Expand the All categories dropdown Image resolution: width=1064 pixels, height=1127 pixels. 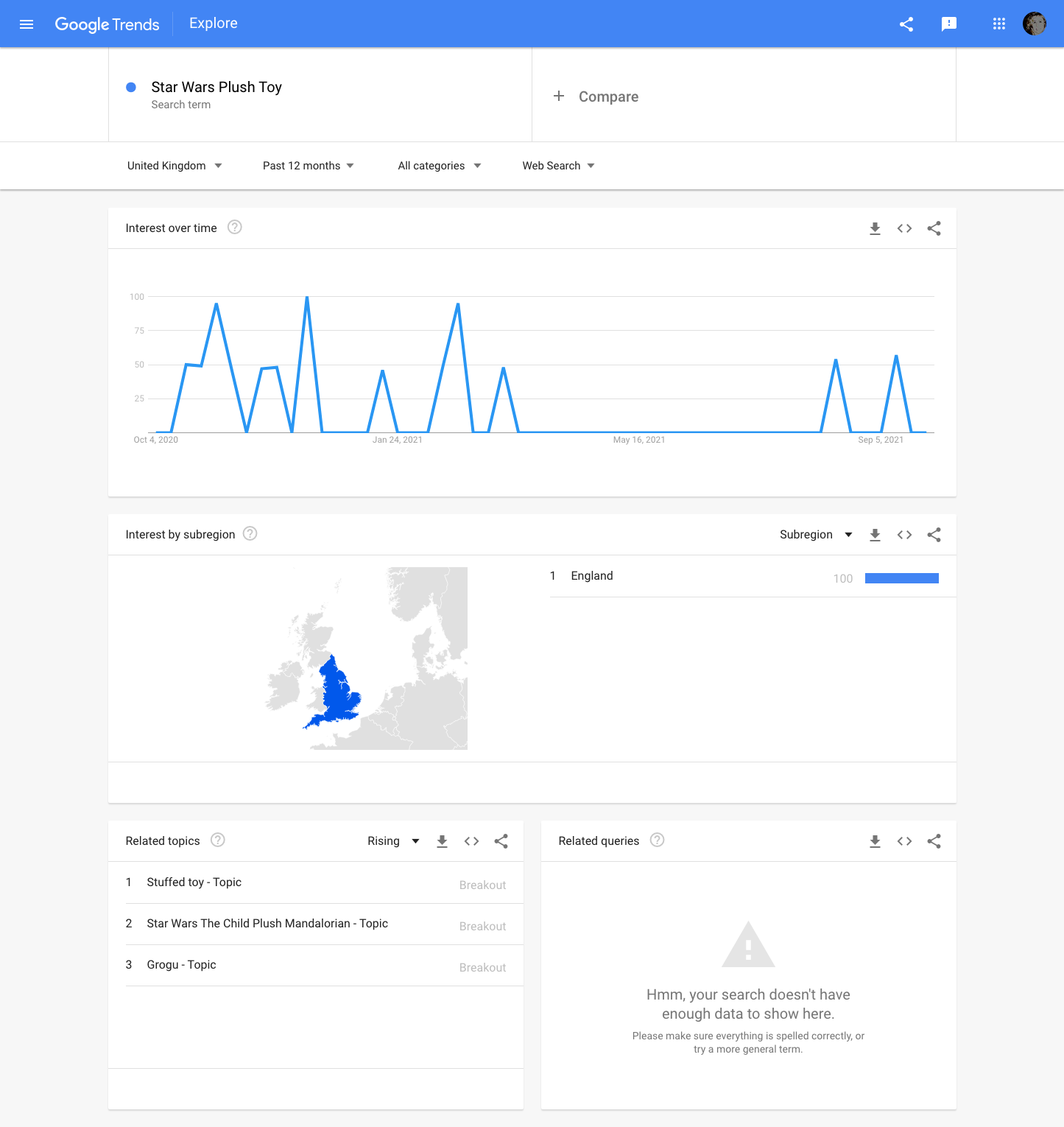[x=440, y=166]
